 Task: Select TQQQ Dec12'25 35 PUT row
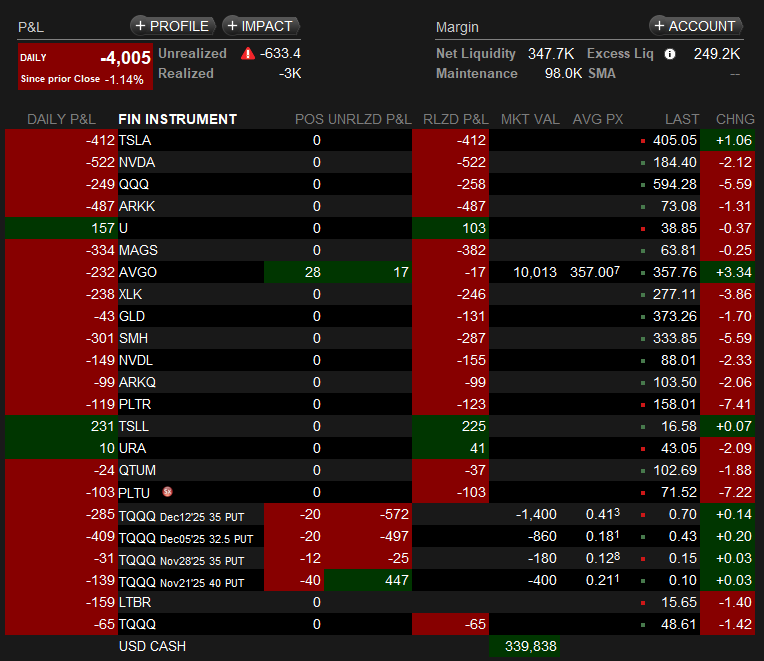(380, 514)
